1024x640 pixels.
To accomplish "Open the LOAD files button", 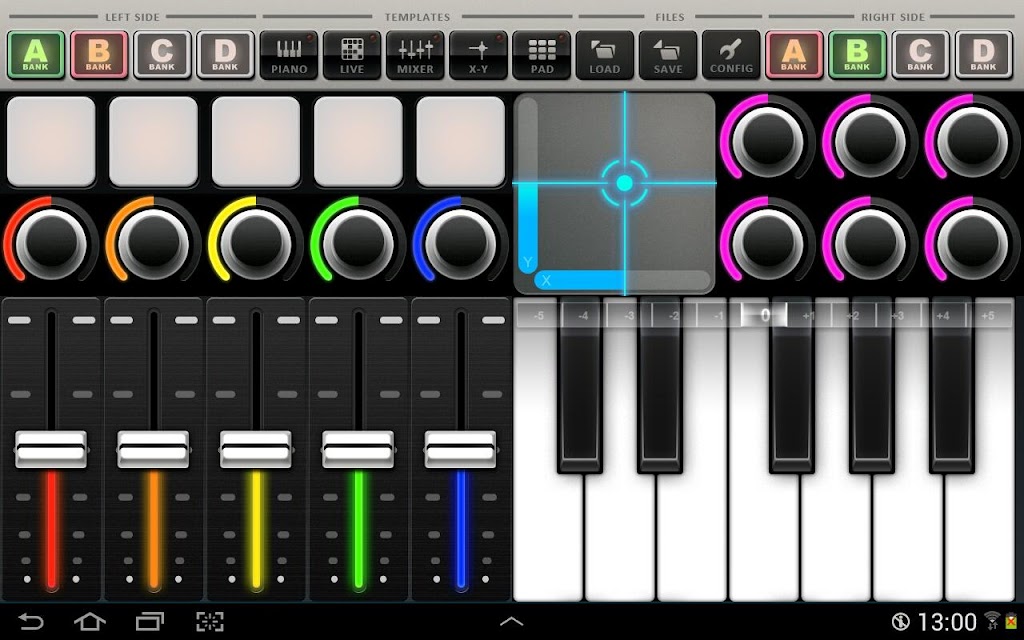I will [605, 56].
